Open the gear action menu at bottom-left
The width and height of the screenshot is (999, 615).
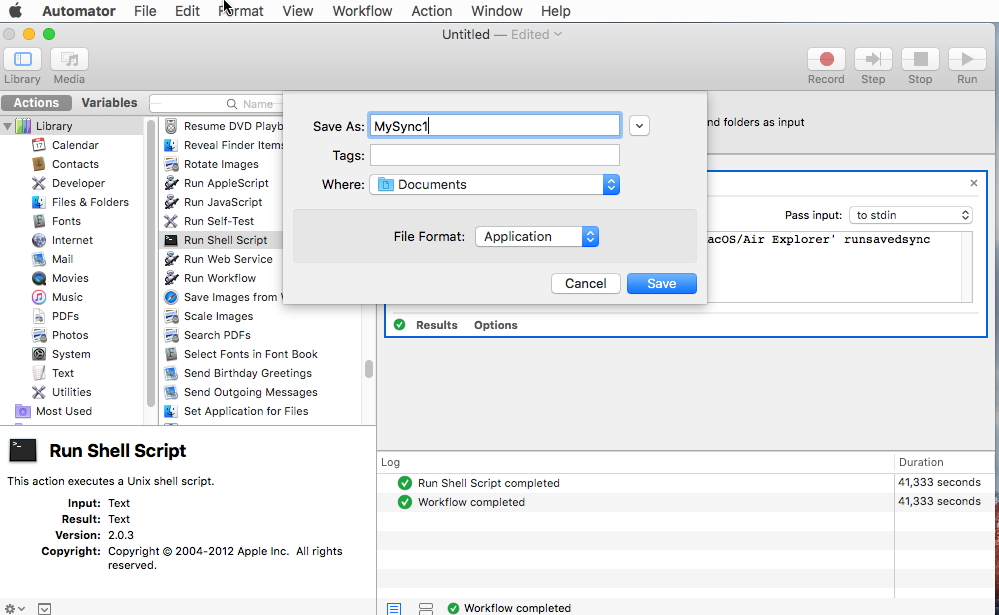pos(15,609)
